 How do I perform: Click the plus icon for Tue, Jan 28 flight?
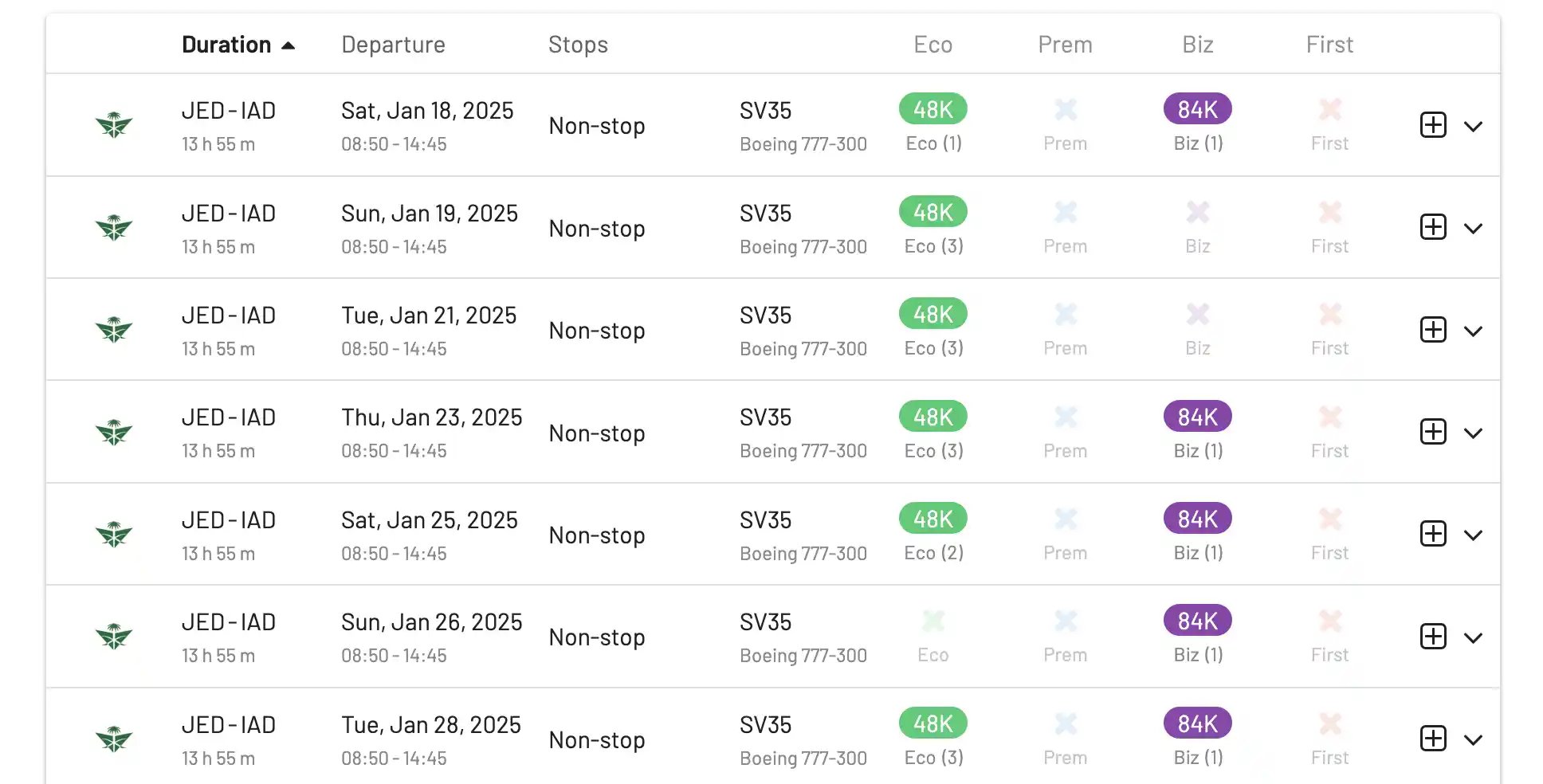coord(1433,739)
